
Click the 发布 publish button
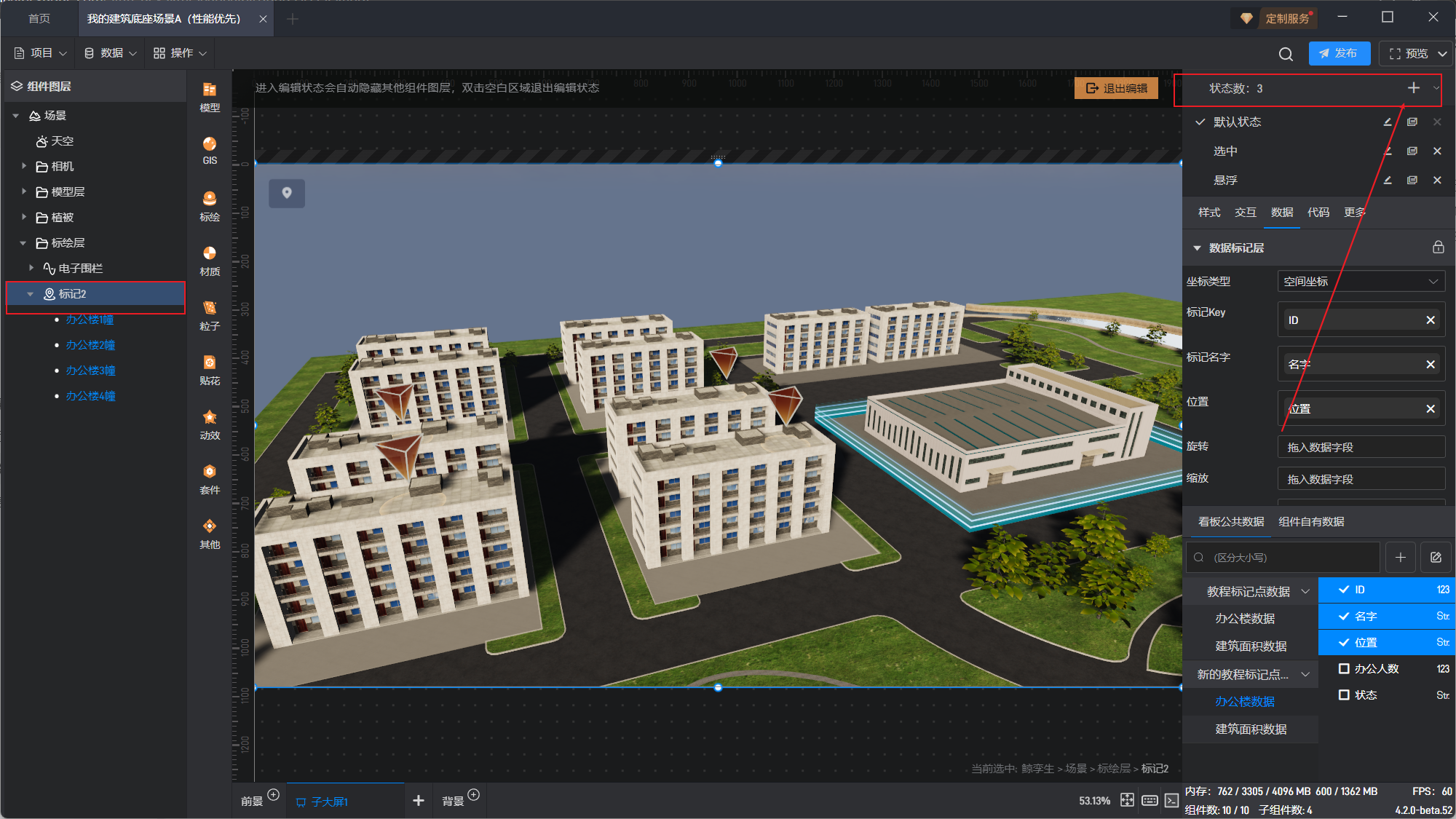[x=1338, y=53]
